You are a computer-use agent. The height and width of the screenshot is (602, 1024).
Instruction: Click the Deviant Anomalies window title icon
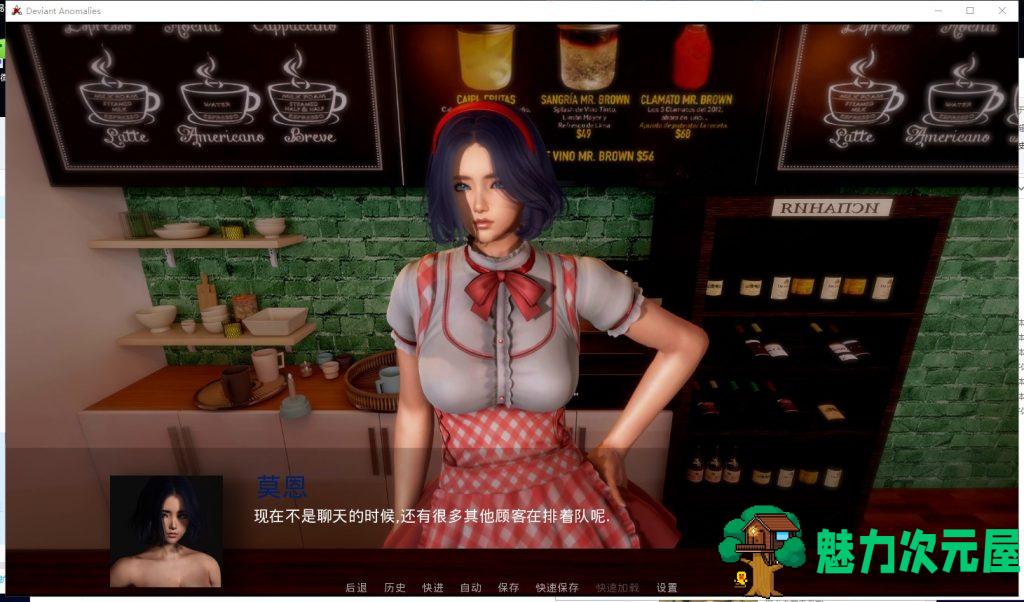[17, 10]
